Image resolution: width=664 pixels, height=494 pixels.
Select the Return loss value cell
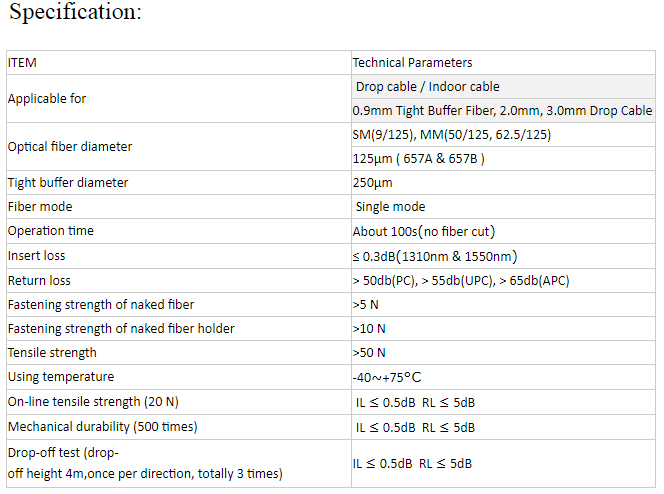click(x=460, y=280)
